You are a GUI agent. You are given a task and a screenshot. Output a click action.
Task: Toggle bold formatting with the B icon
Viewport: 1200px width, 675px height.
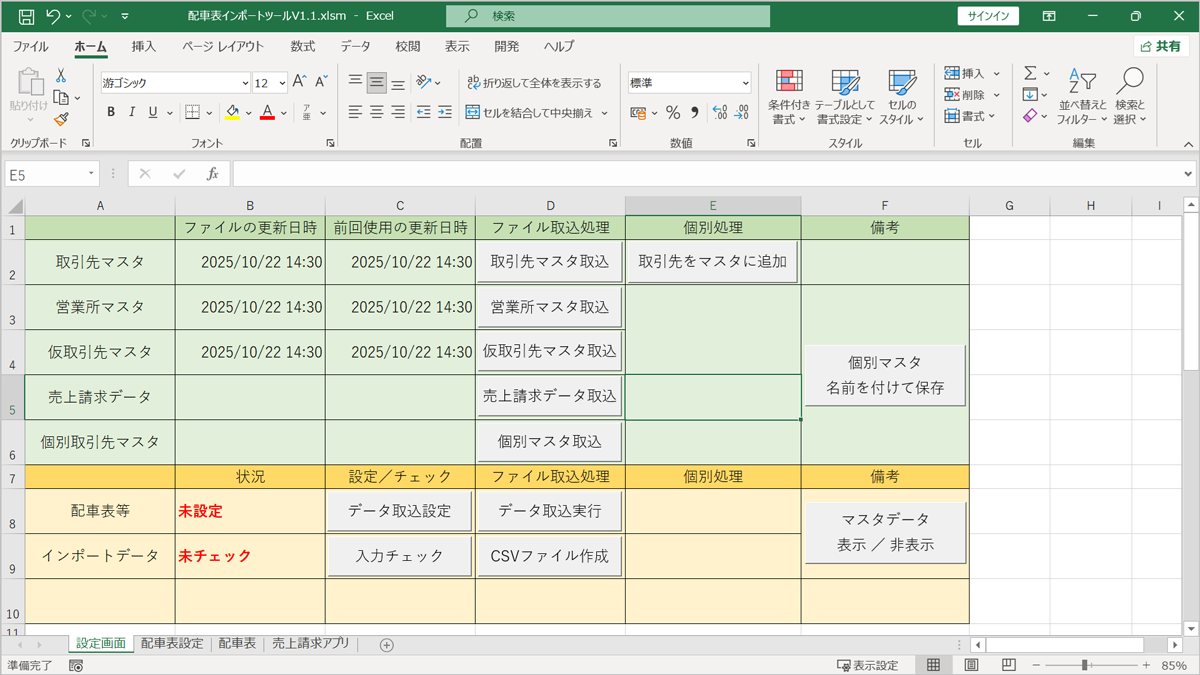pyautogui.click(x=110, y=111)
